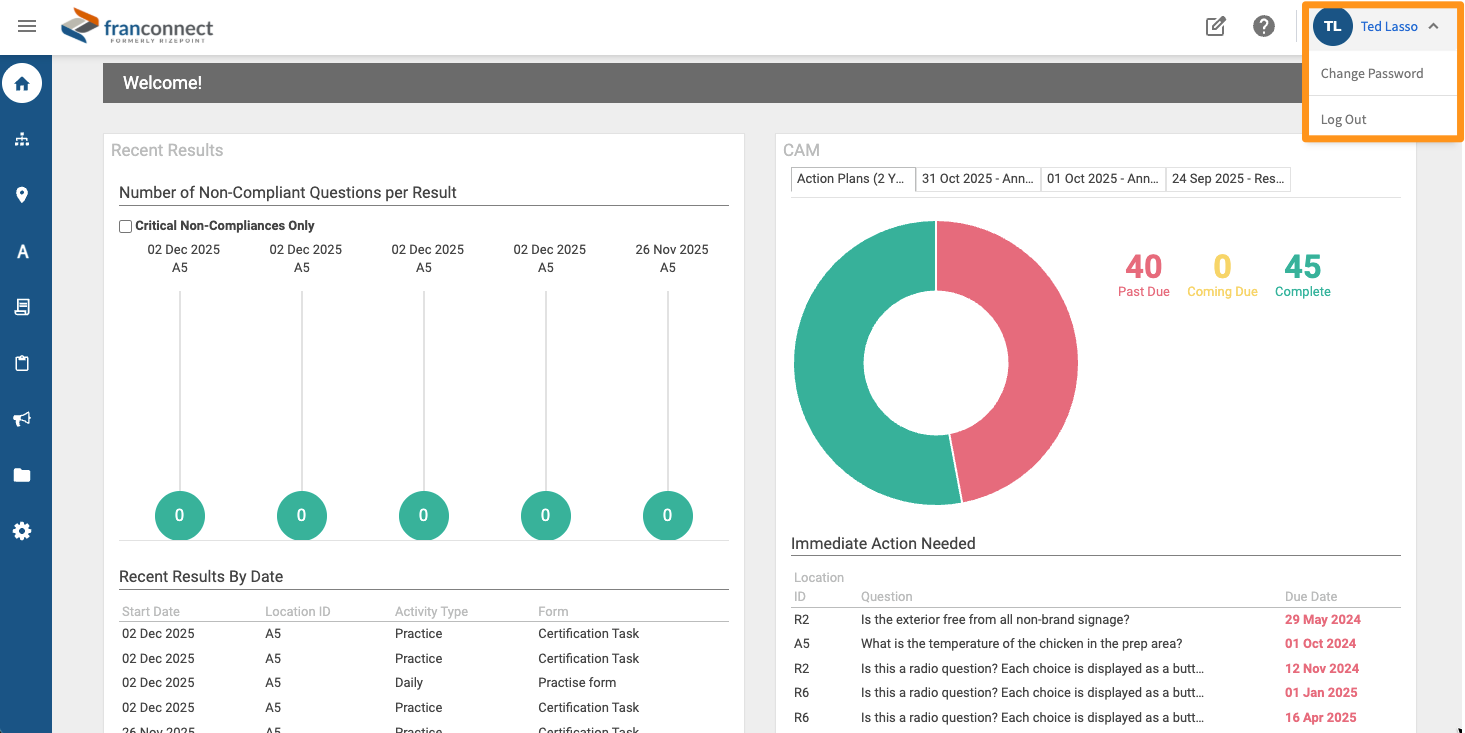Open the help question mark icon
Viewport: 1465px width, 733px height.
pos(1264,27)
